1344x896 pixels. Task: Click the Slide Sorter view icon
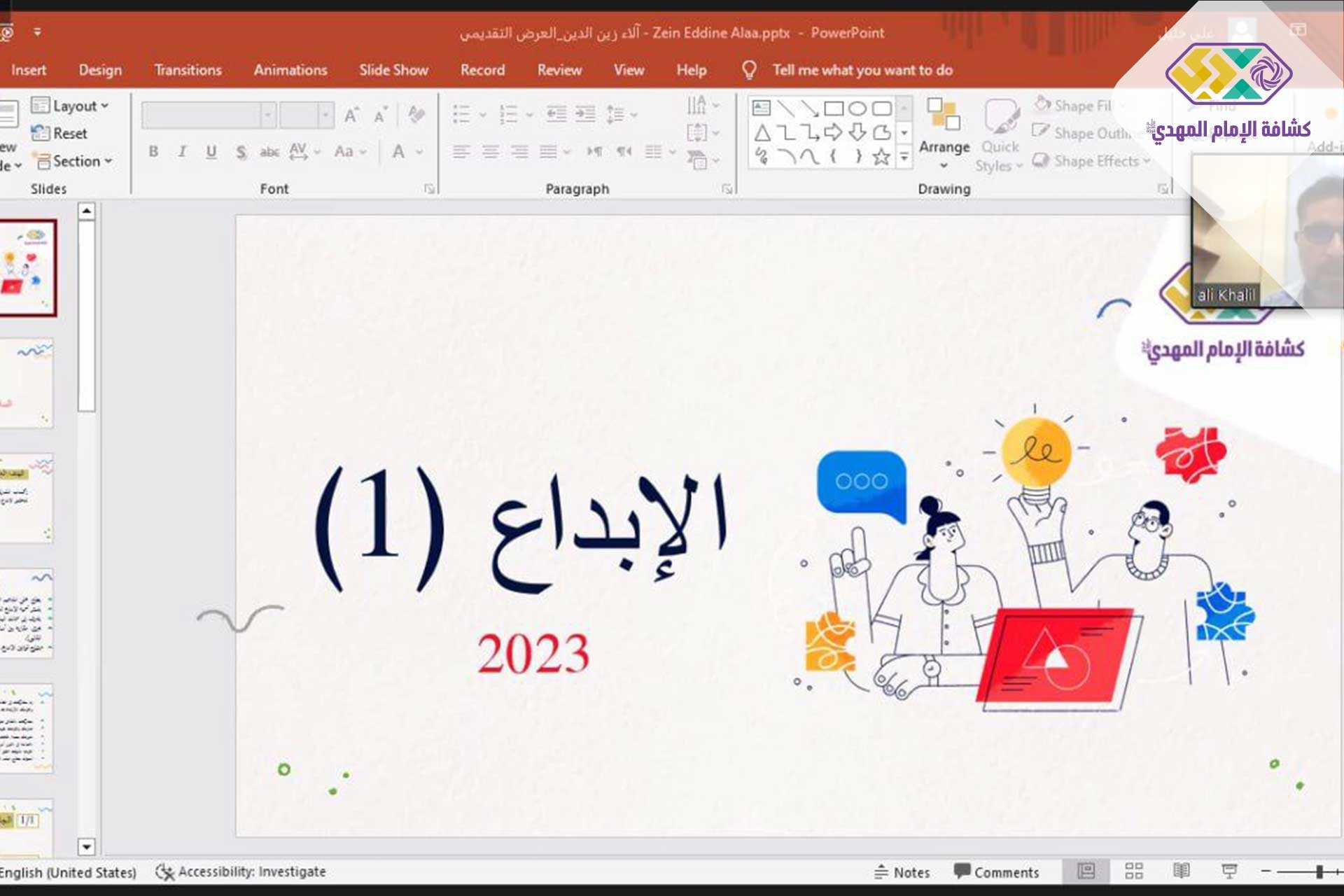coord(1133,871)
